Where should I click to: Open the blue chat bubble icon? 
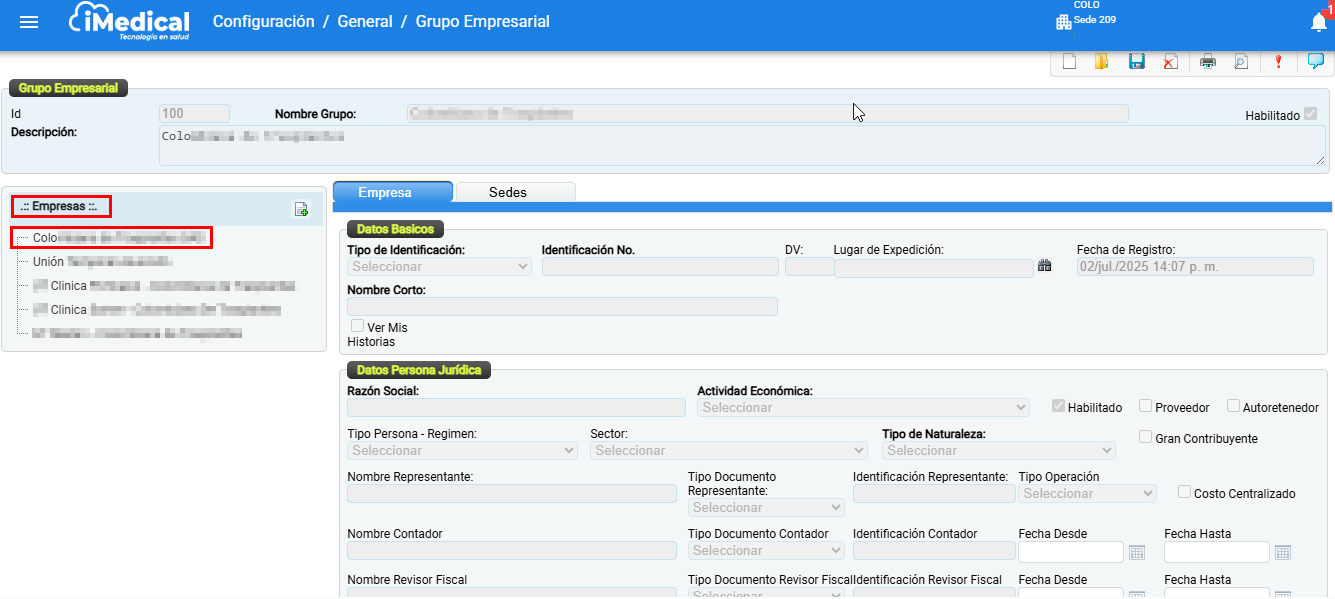pos(1315,62)
